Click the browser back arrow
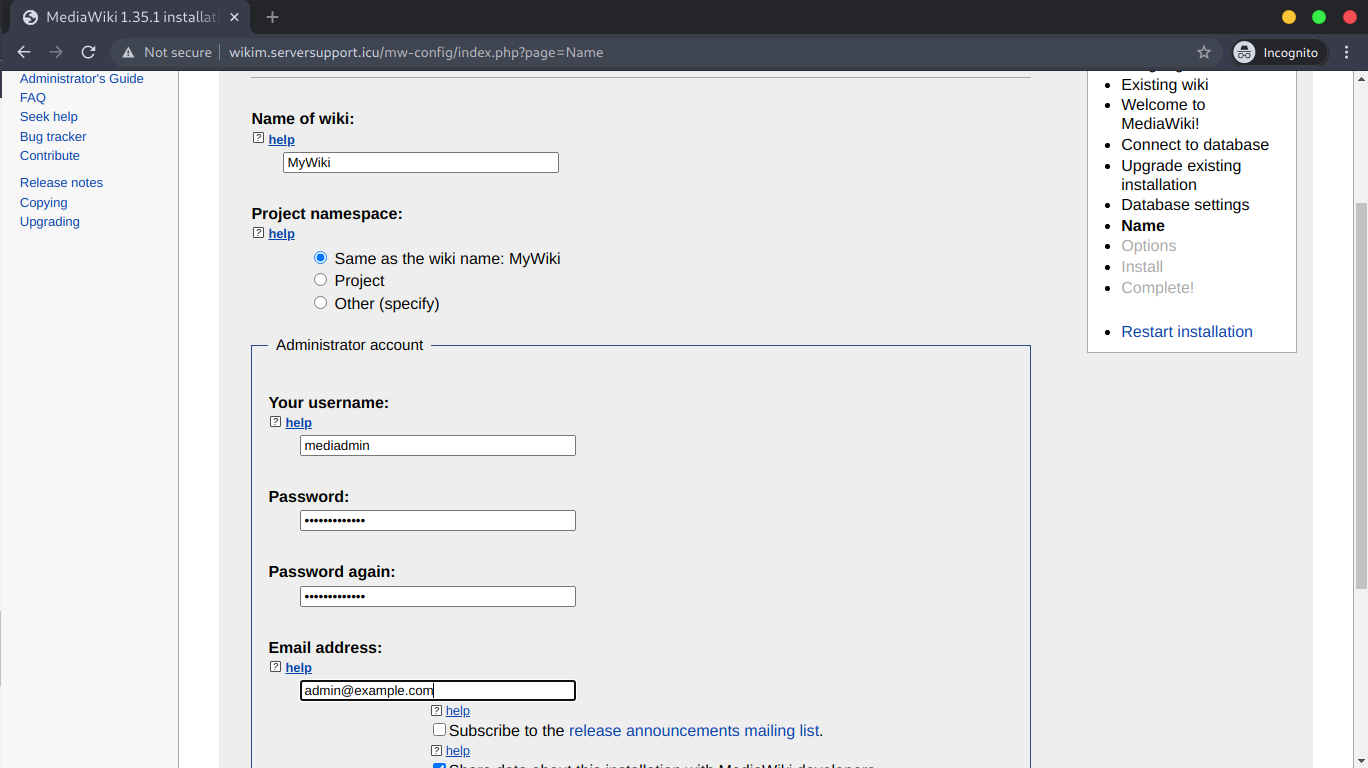The image size is (1368, 768). coord(24,52)
